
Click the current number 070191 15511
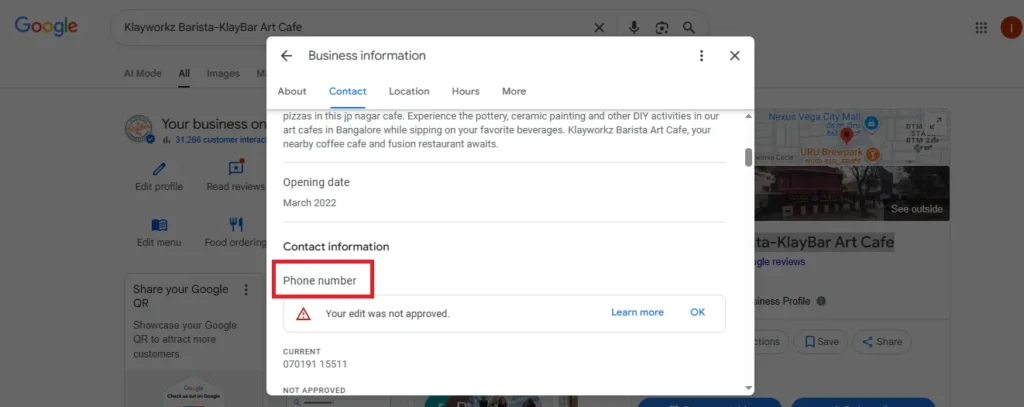pos(315,364)
